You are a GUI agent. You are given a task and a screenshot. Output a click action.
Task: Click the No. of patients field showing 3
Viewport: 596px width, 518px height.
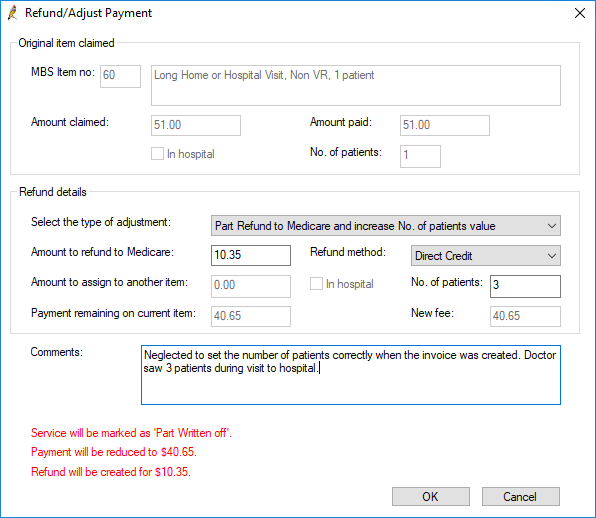point(525,286)
